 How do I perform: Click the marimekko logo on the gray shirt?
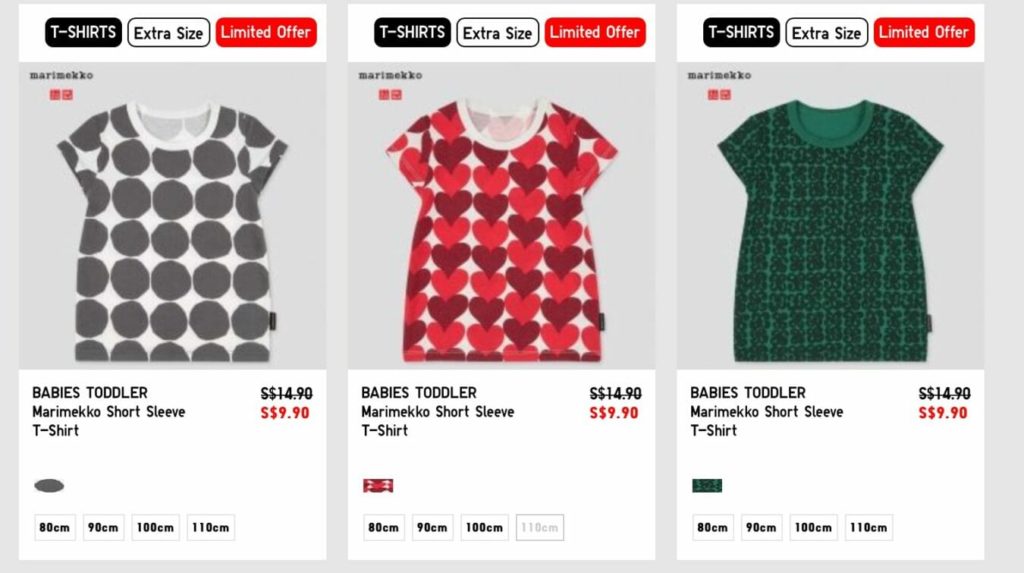pyautogui.click(x=61, y=75)
